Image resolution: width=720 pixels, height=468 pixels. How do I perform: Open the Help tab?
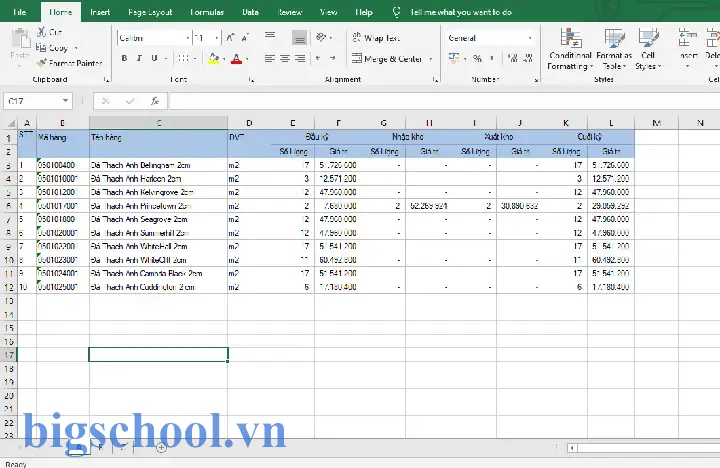tap(363, 12)
